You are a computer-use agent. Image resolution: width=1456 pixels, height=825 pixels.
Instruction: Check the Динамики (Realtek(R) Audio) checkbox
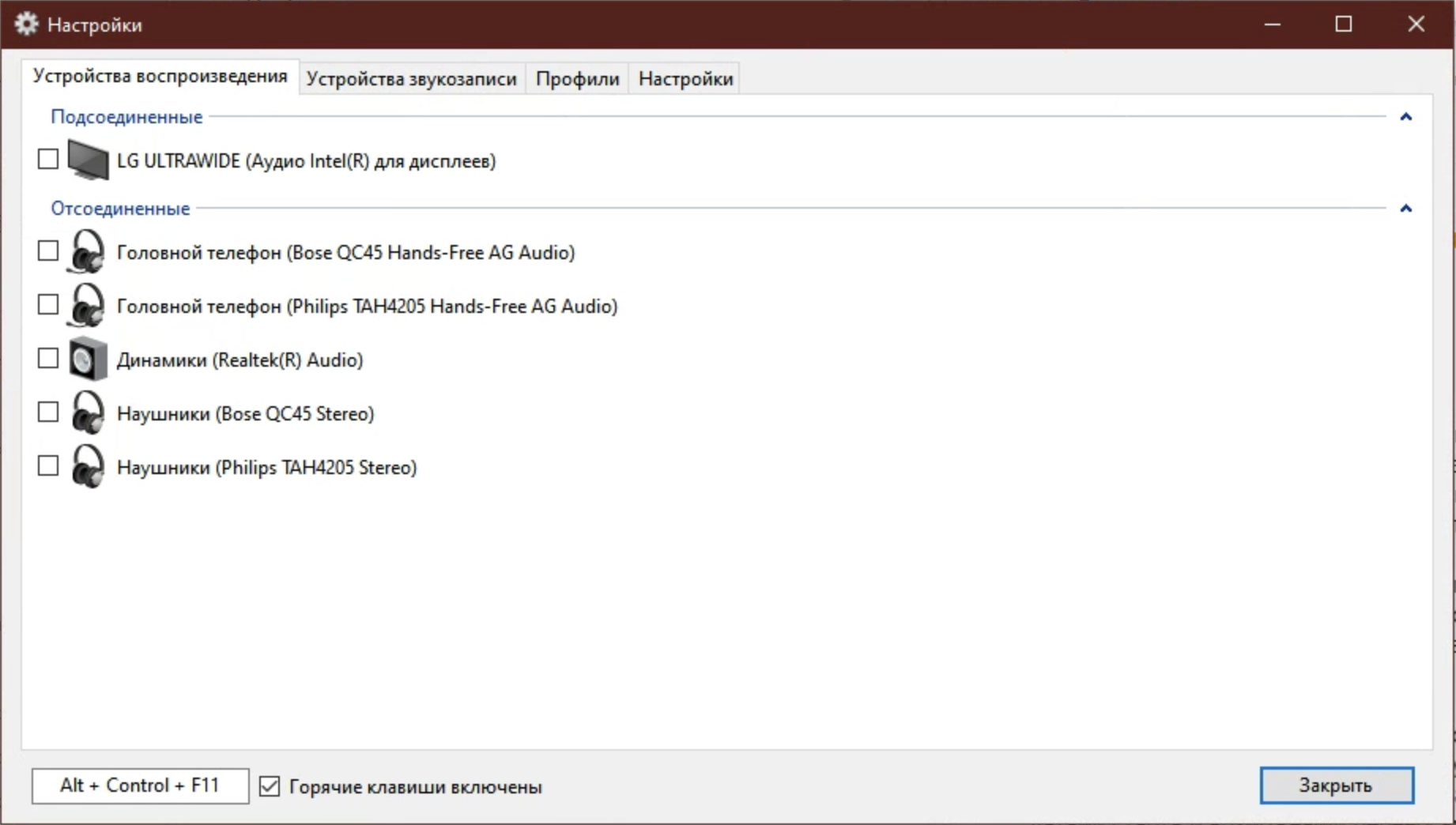coord(48,359)
